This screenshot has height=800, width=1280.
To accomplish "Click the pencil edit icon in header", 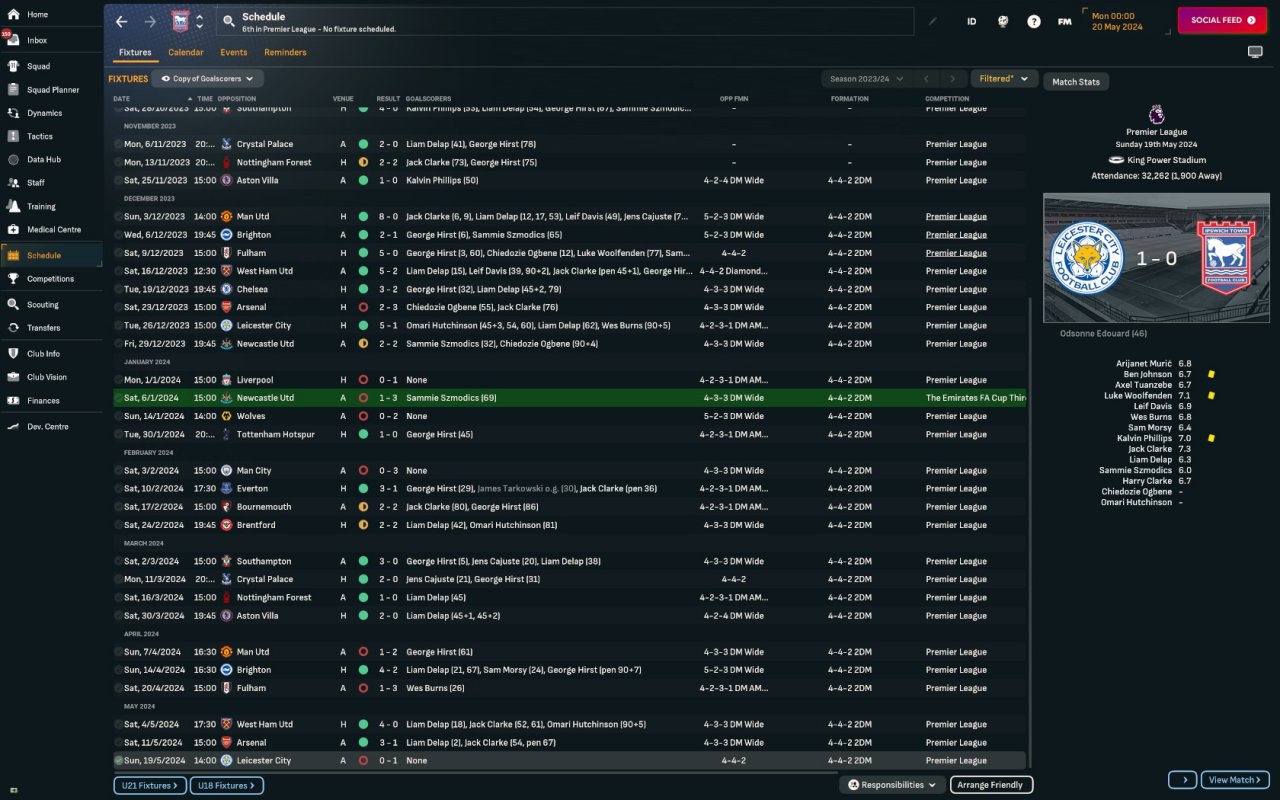I will pos(933,21).
